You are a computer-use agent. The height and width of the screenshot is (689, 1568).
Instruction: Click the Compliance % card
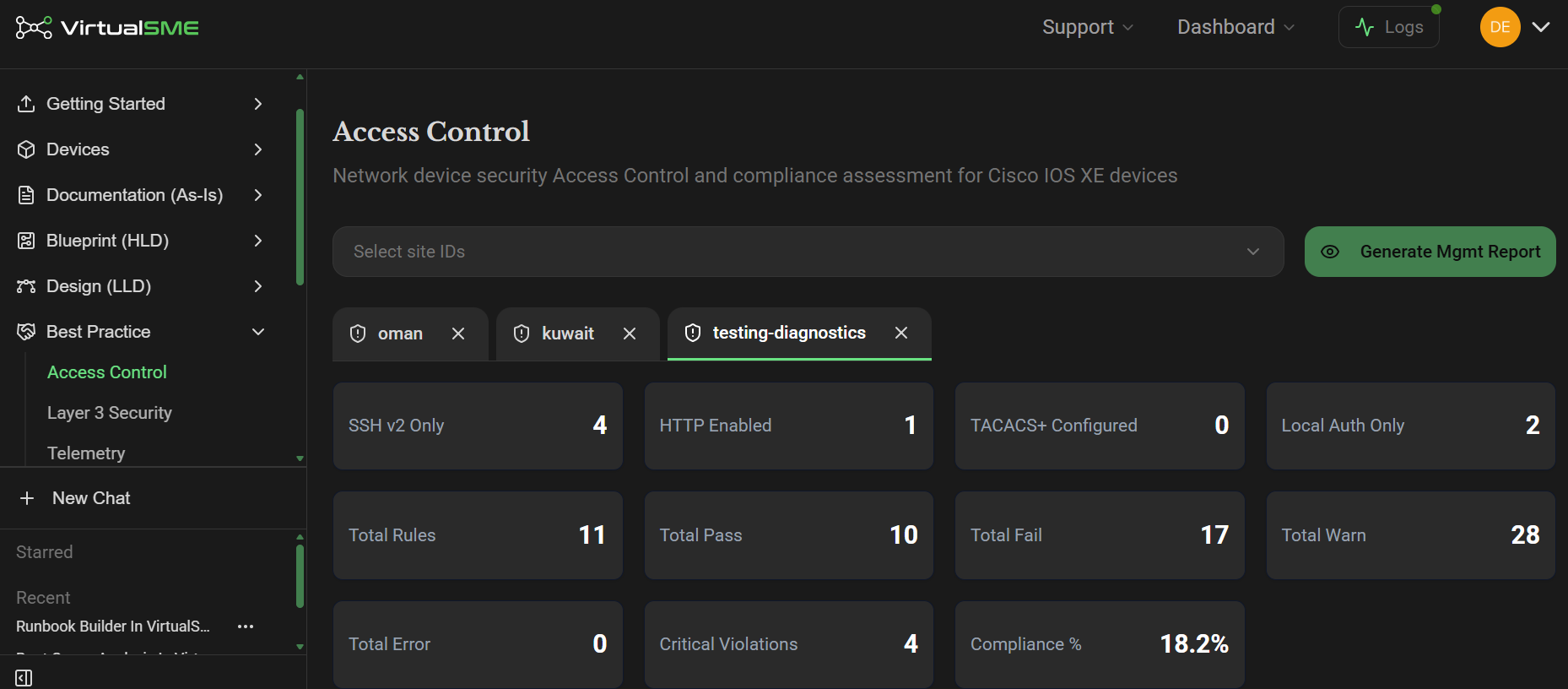click(x=1100, y=644)
